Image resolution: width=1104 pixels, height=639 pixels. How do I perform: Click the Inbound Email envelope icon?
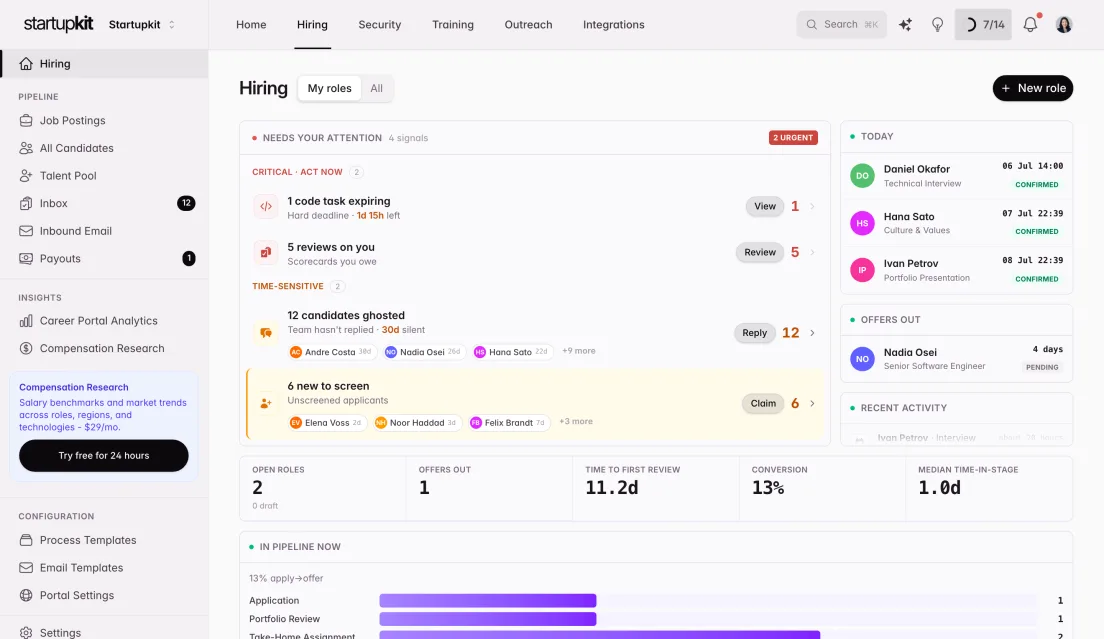26,231
